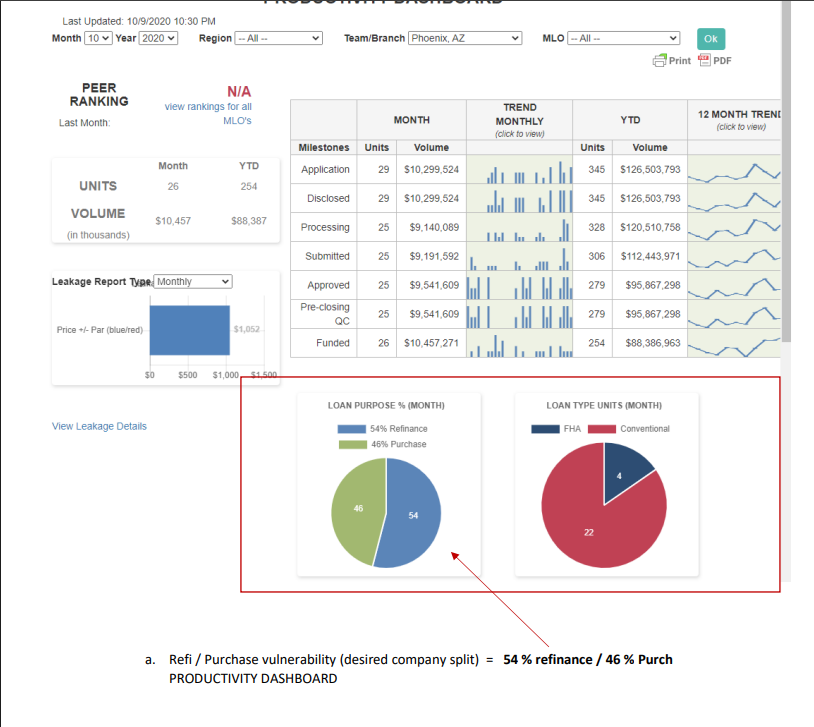Click the Disclosed YTD units 345

(596, 198)
